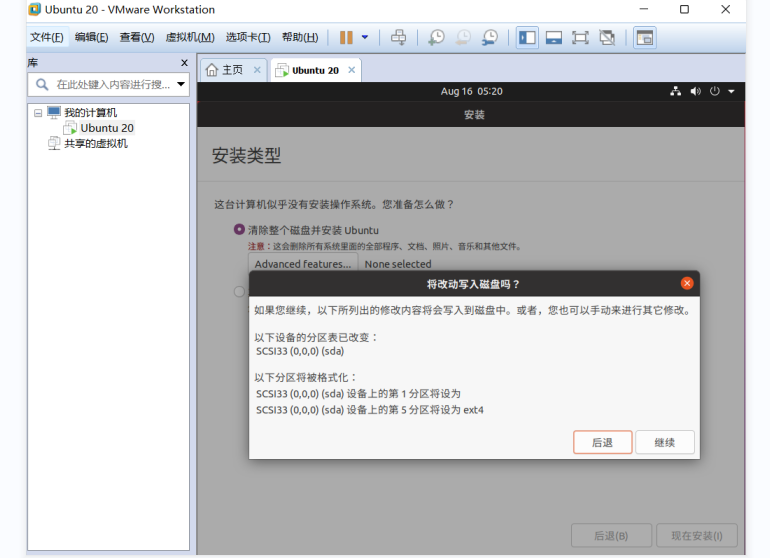The width and height of the screenshot is (770, 558).
Task: Close the 库 library panel
Action: point(184,63)
